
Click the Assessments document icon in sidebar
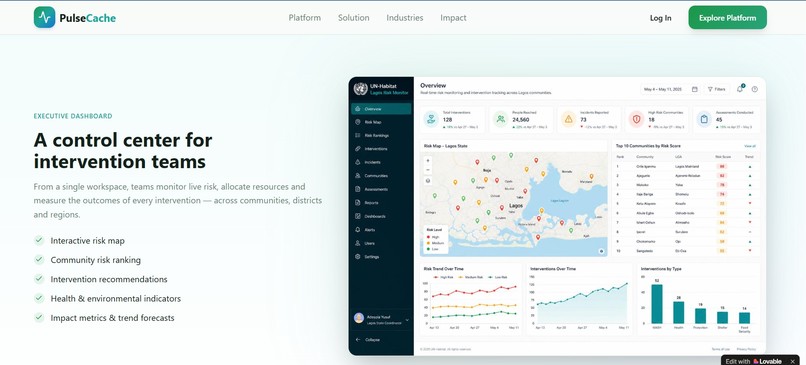pos(358,189)
